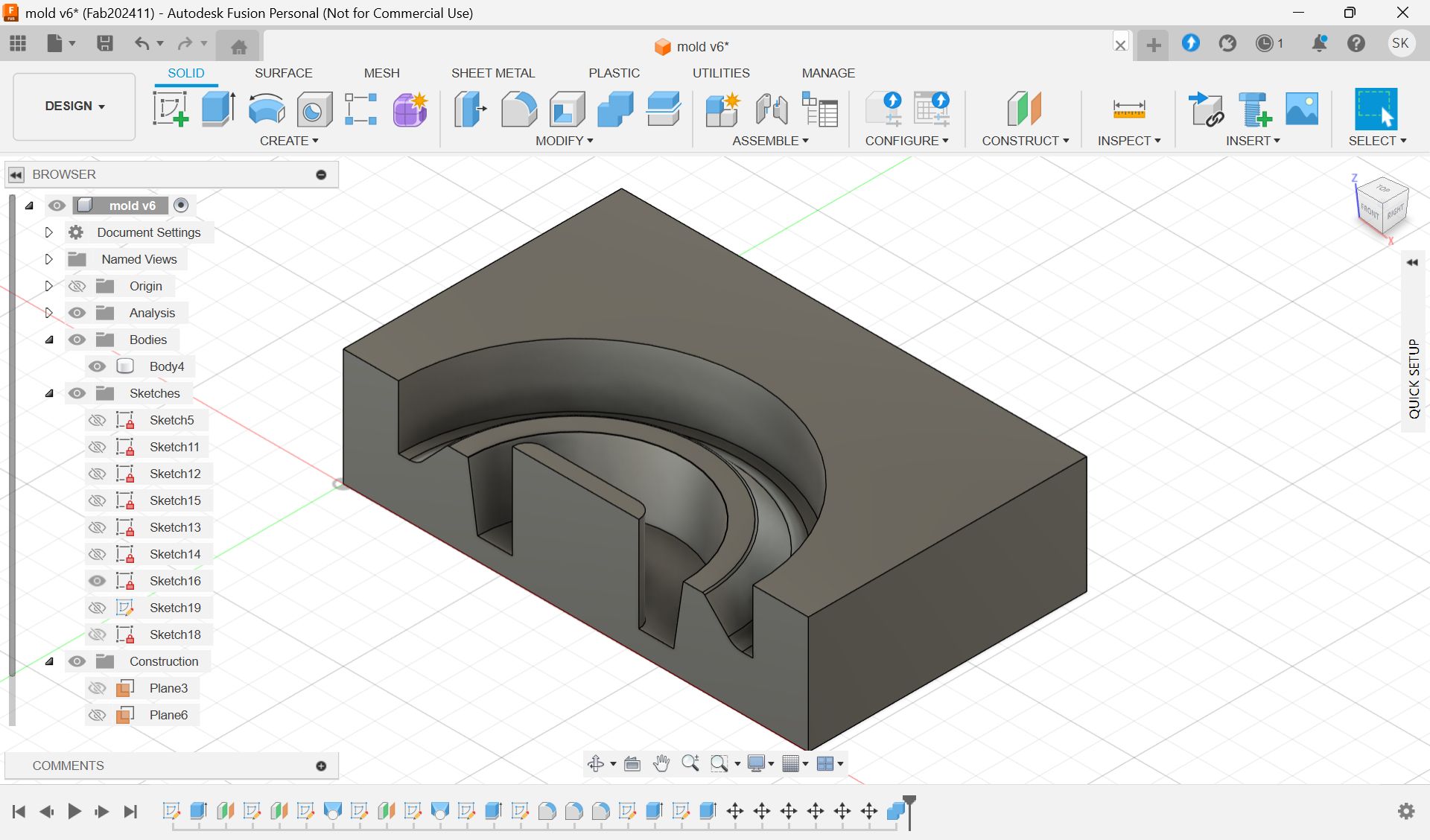This screenshot has height=840, width=1430.
Task: Select the Shell tool
Action: (567, 109)
